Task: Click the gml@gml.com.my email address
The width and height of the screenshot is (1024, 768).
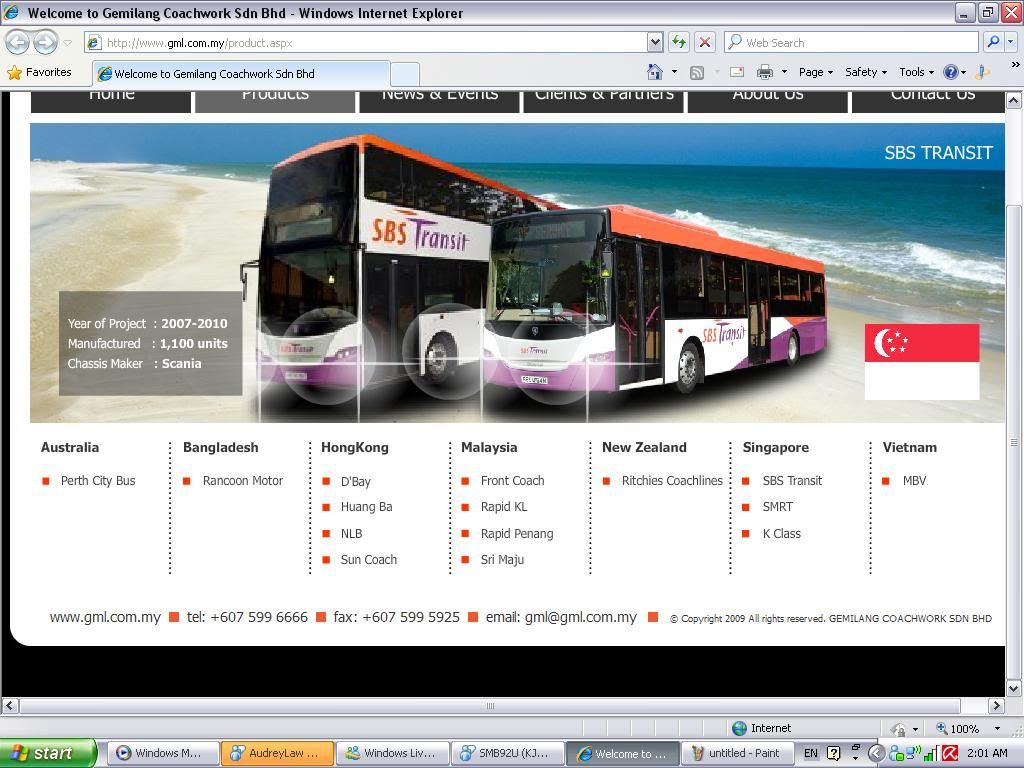Action: click(x=581, y=617)
